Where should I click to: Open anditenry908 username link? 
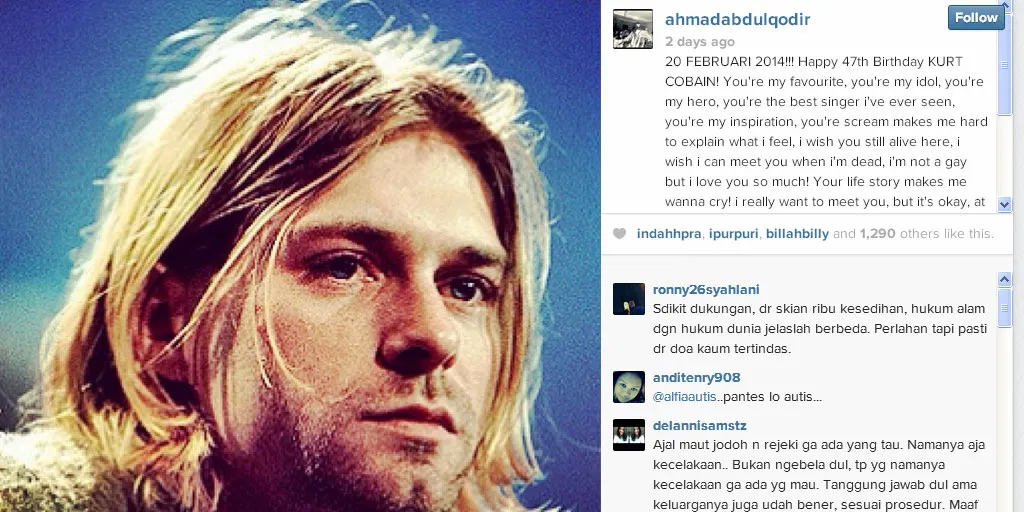[696, 377]
